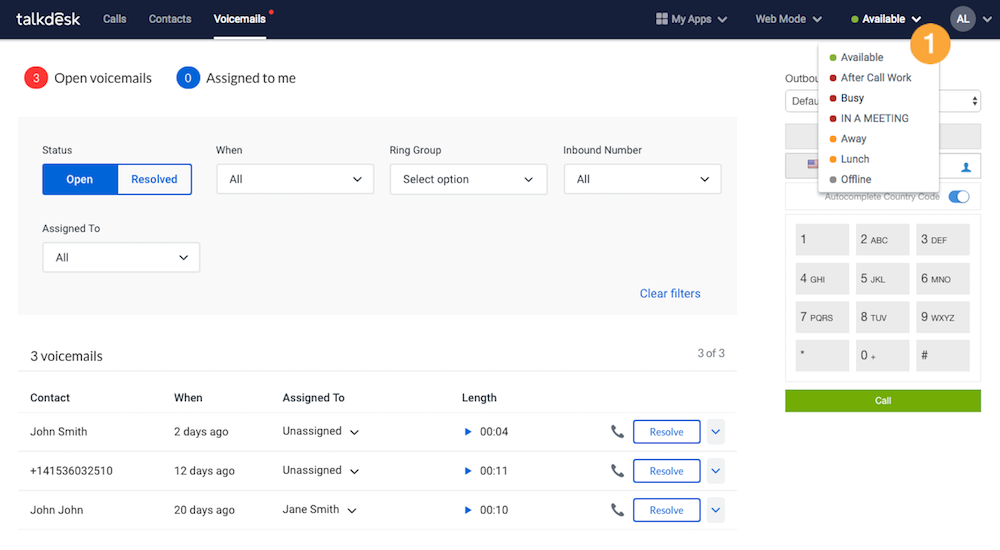1000x550 pixels.
Task: Dial 0 + on keypad
Action: 883,355
